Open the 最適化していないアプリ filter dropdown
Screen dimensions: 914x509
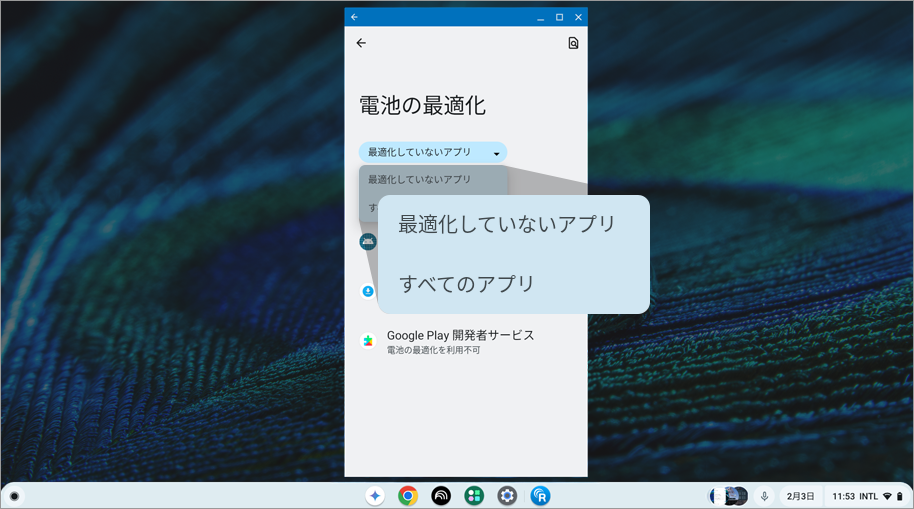tap(433, 153)
